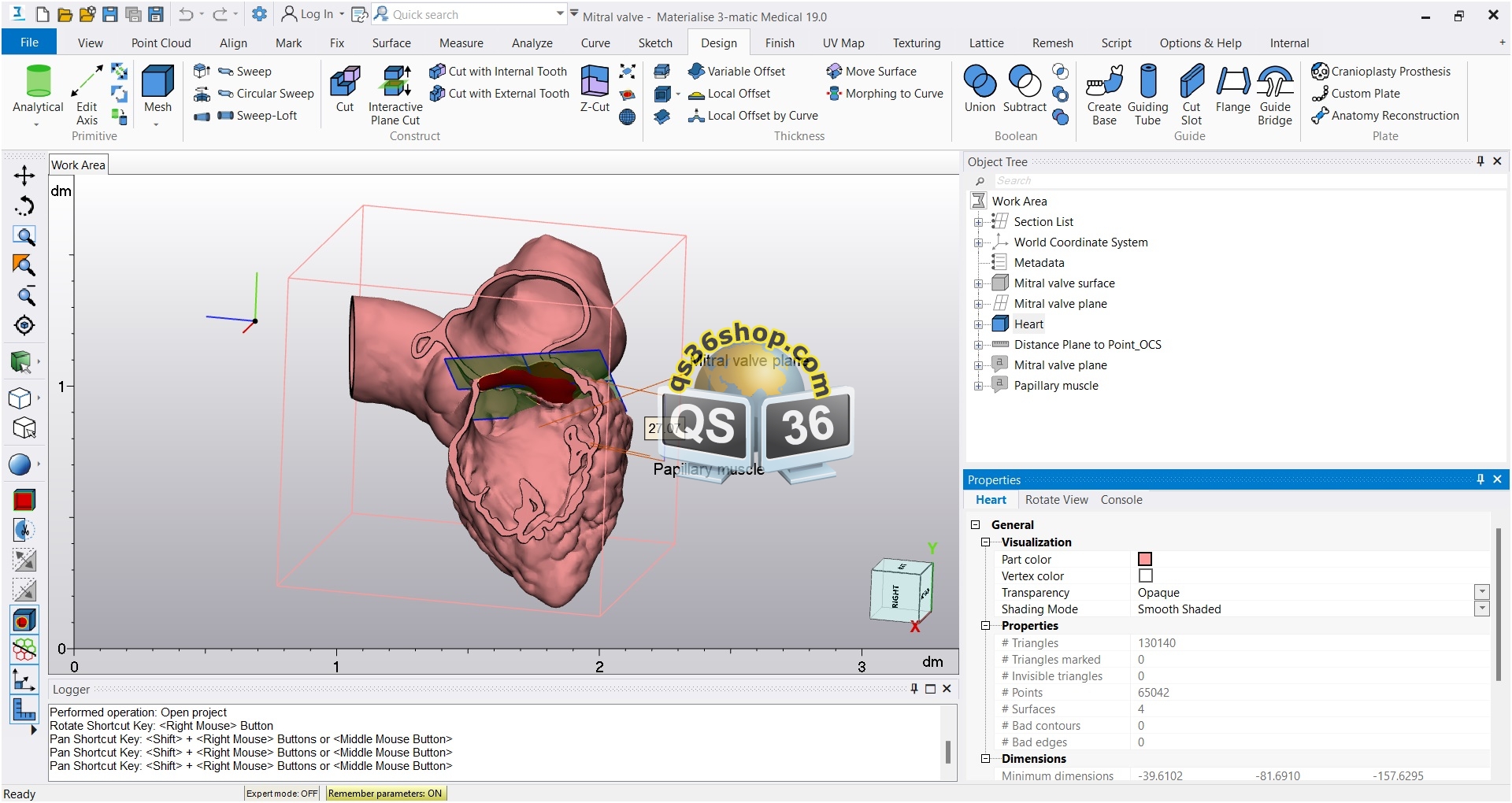This screenshot has width=1512, height=803.
Task: Click the Undo arrow
Action: tap(186, 14)
